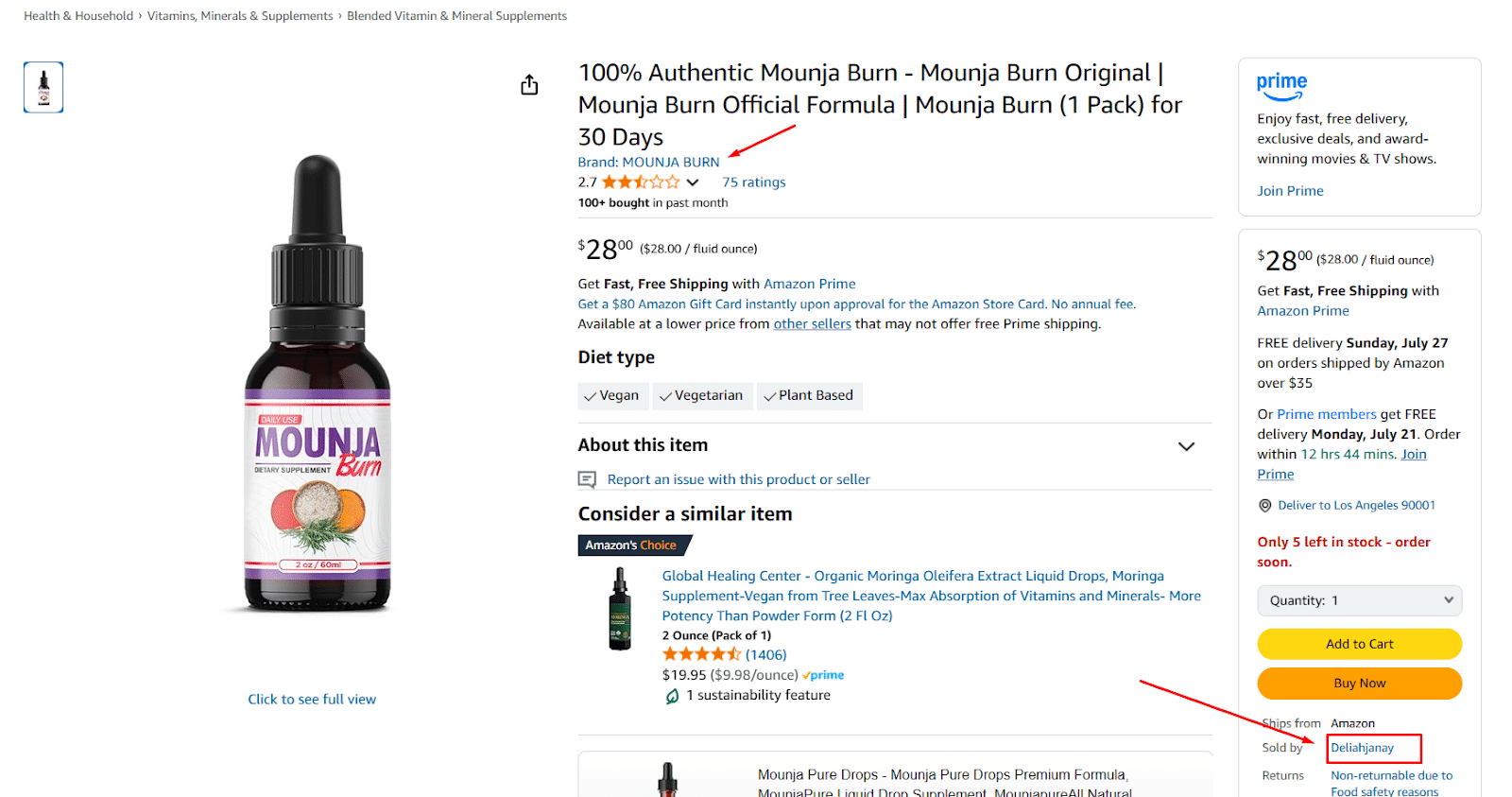The image size is (1512, 797).
Task: Click Report an issue with this product link
Action: (x=738, y=479)
